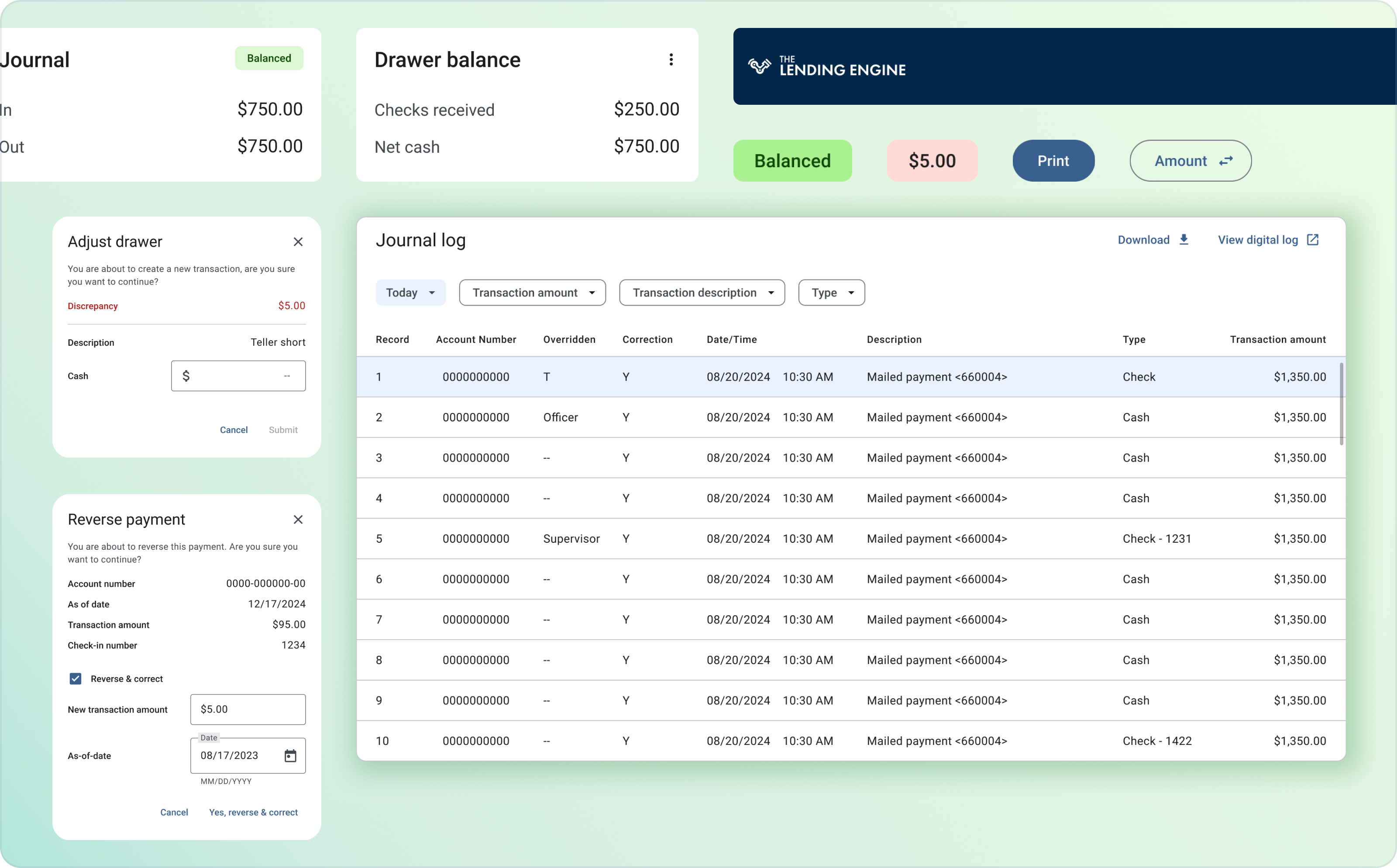
Task: Click the dollar sign in the Cash field
Action: pos(186,375)
